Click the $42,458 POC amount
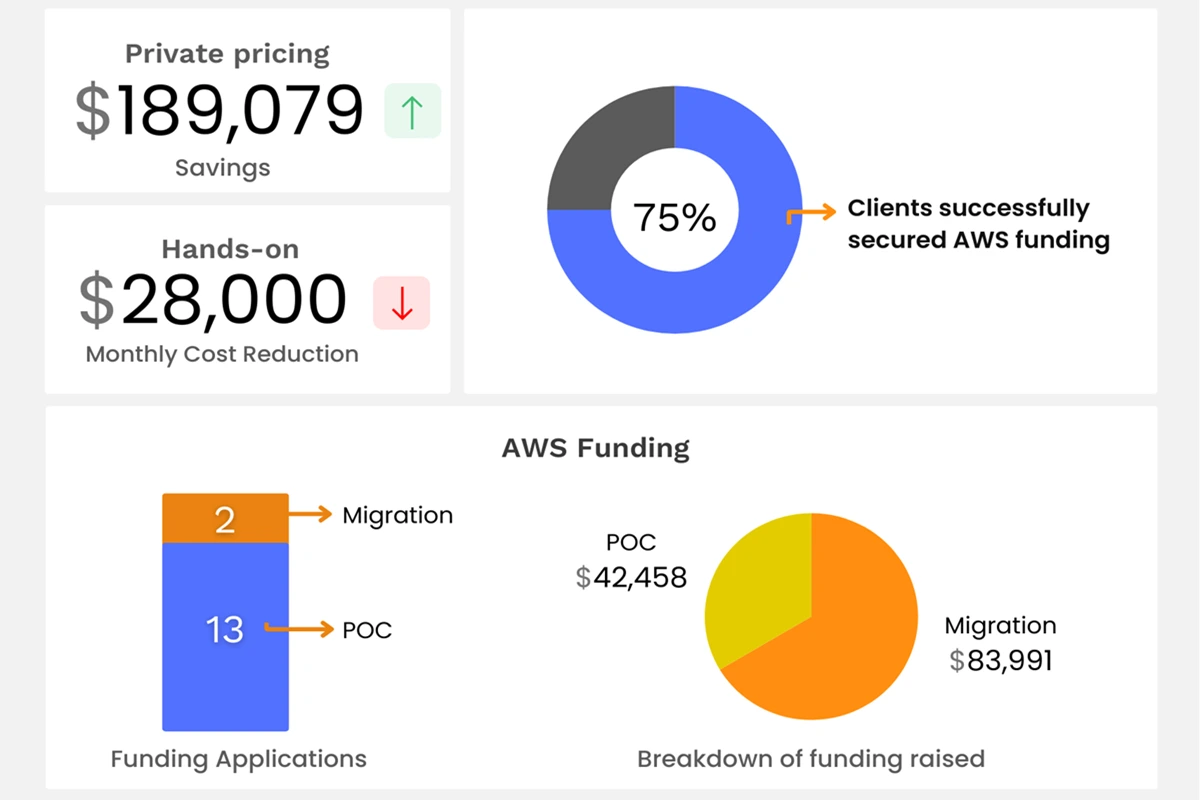Viewport: 1200px width, 800px height. 632,578
